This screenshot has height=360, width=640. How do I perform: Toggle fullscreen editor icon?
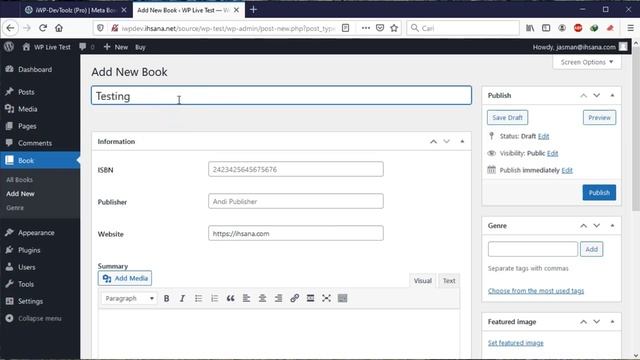coord(326,298)
